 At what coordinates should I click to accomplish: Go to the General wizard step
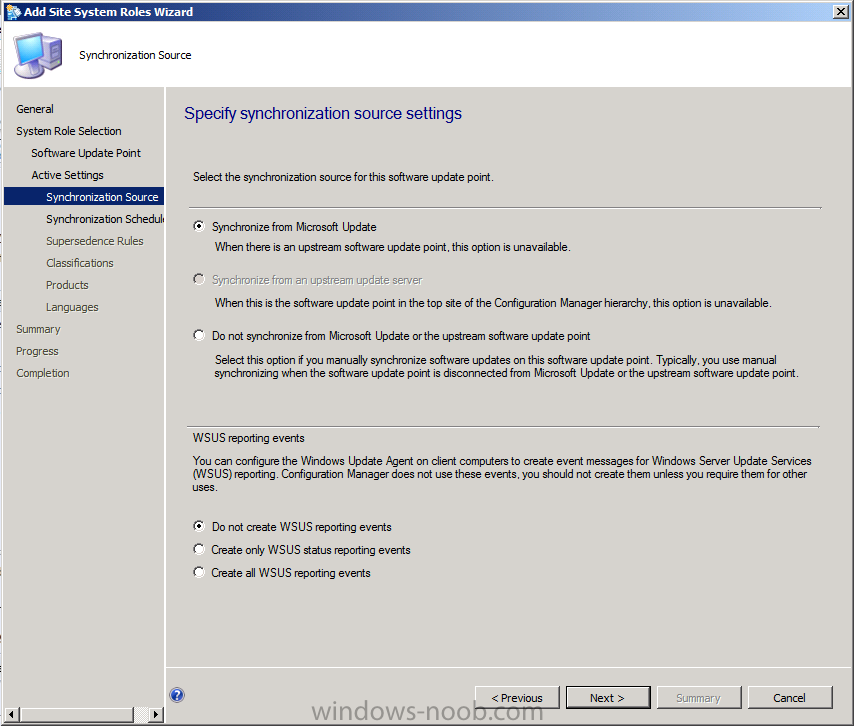tap(35, 109)
